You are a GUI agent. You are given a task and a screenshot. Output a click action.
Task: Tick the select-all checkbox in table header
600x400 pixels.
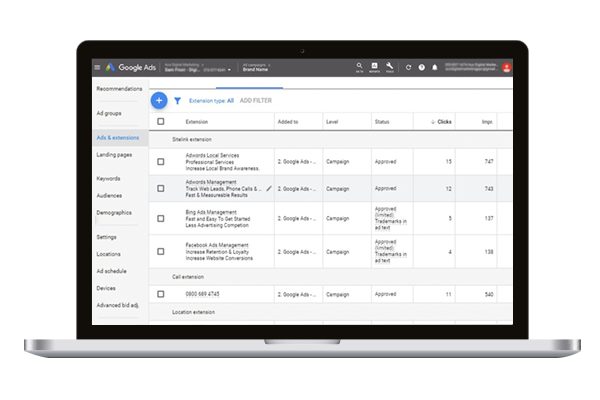161,122
